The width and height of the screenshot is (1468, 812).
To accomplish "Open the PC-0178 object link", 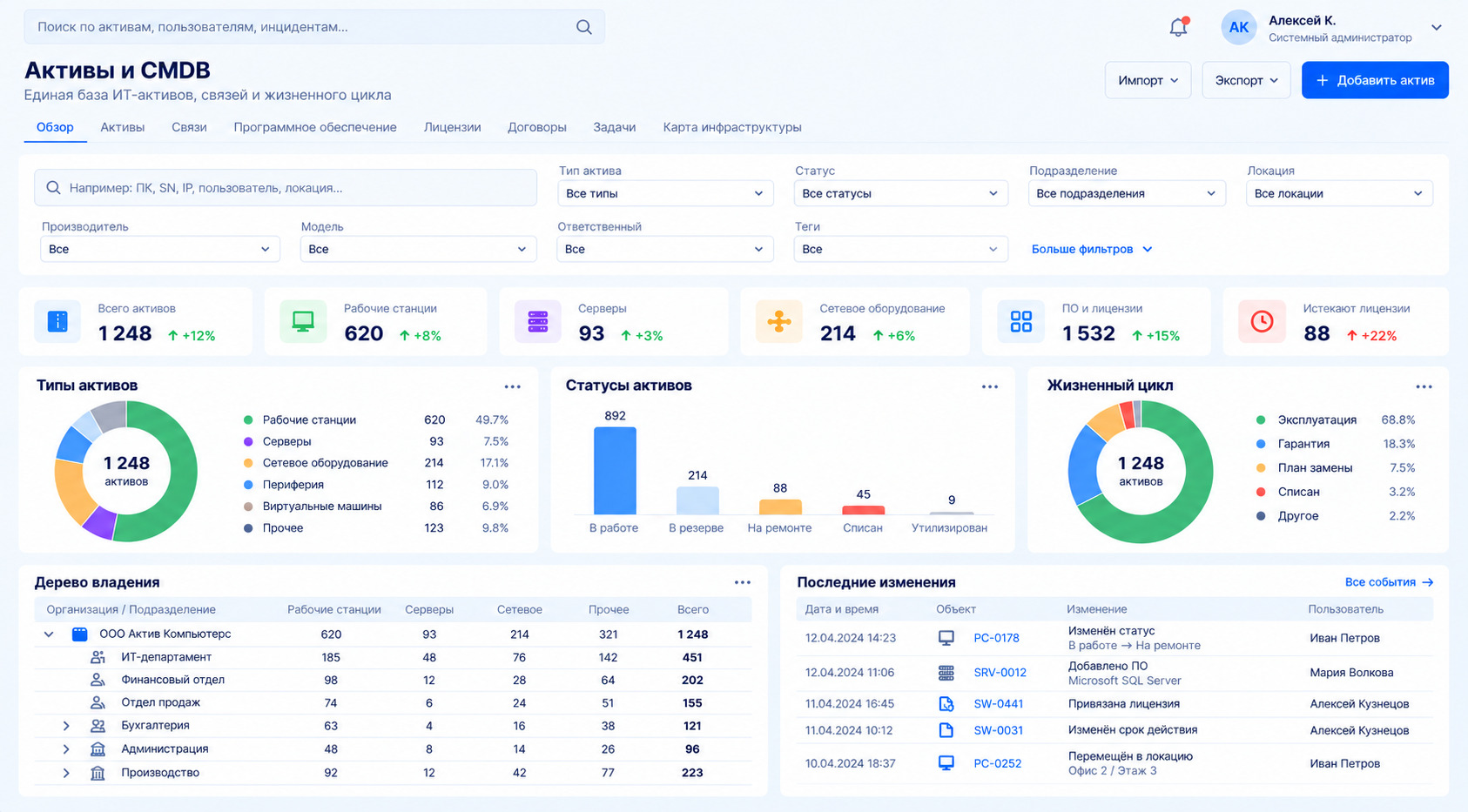I will click(996, 638).
